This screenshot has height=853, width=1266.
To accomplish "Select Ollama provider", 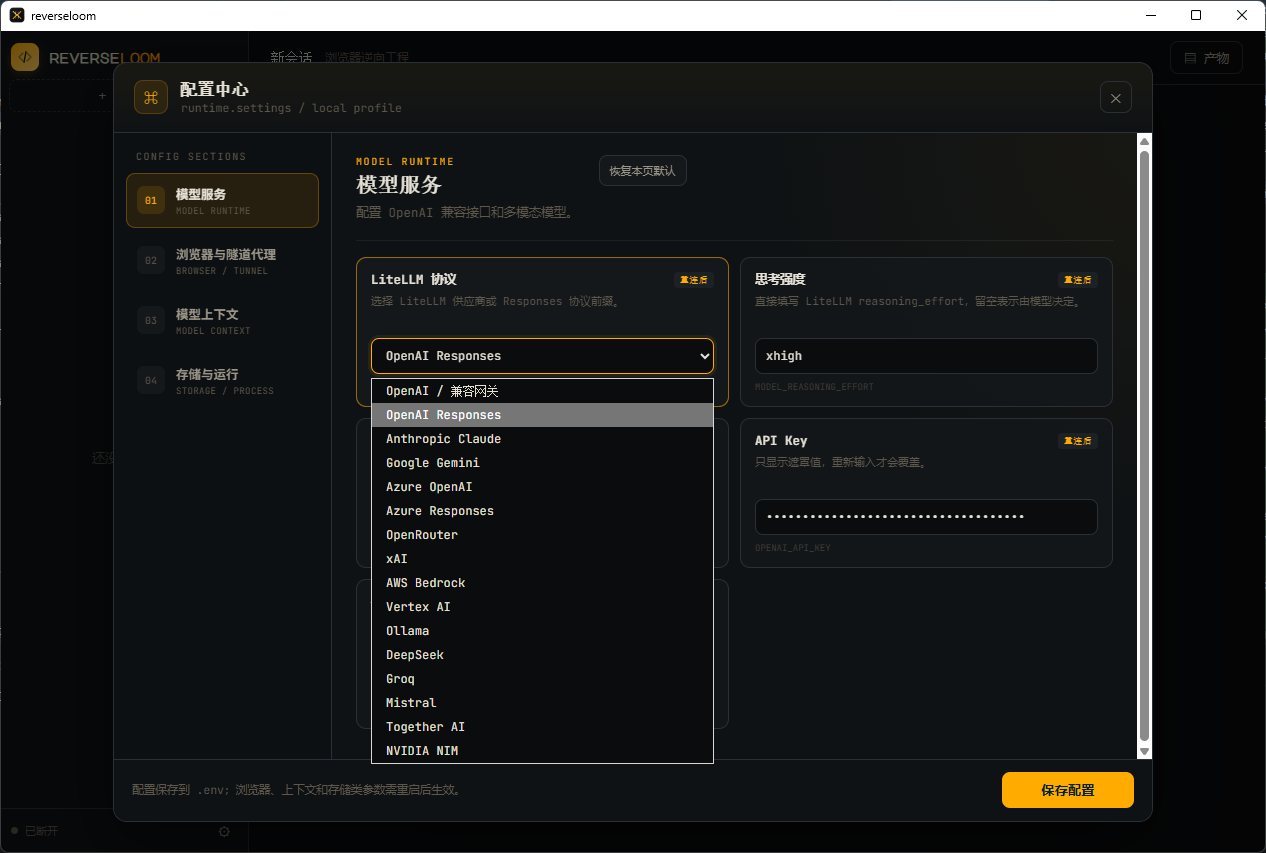I will (x=542, y=631).
